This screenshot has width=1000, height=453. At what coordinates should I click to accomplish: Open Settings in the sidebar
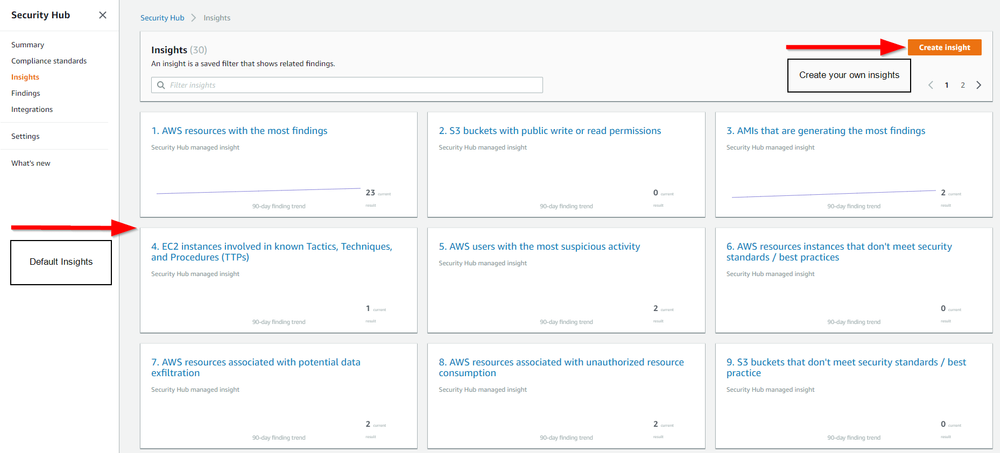pos(25,137)
